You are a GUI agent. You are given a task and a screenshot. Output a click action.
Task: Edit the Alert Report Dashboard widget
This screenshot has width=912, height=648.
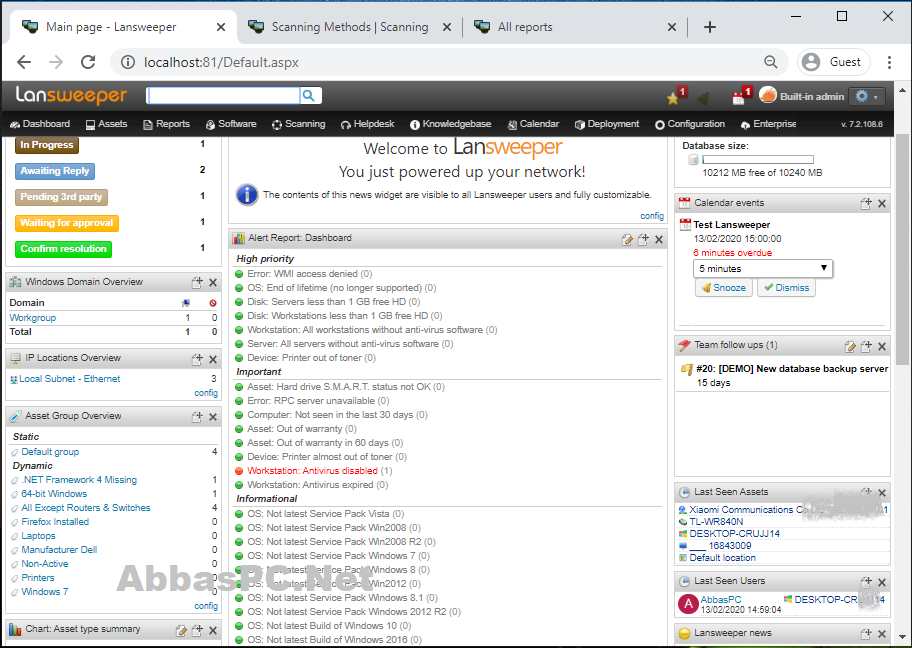point(626,239)
